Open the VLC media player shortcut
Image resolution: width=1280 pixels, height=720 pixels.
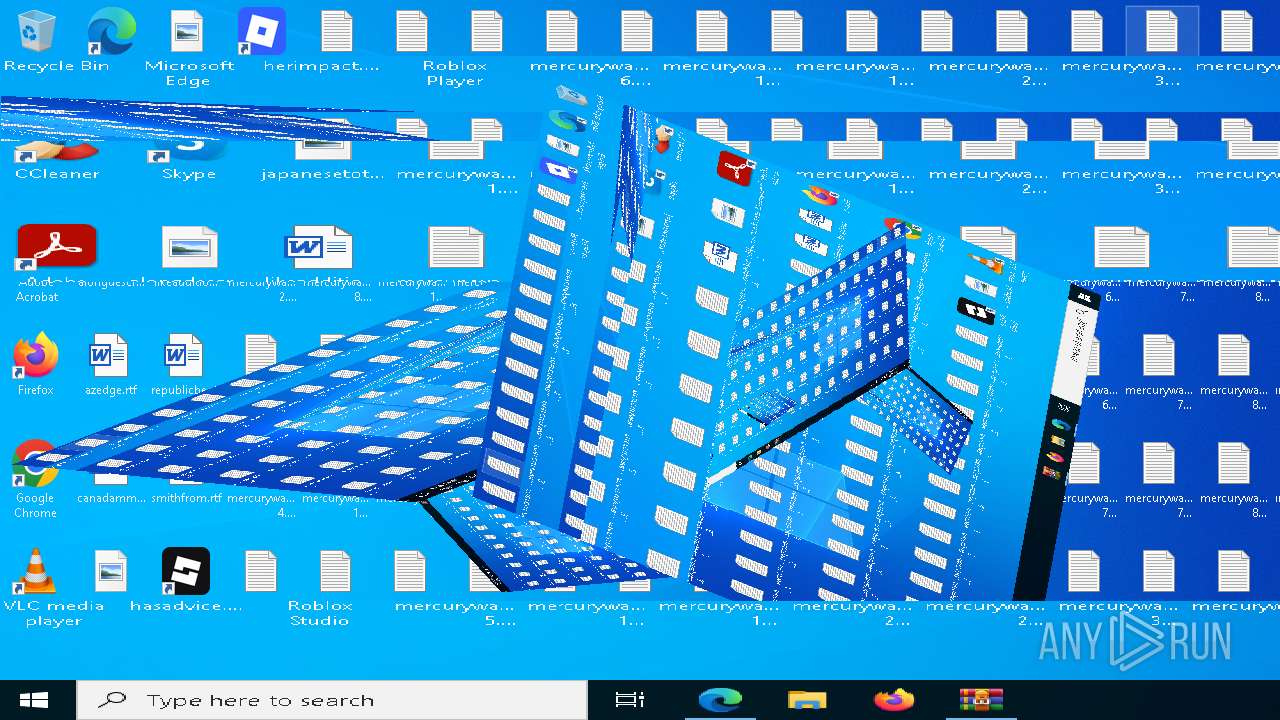click(36, 572)
